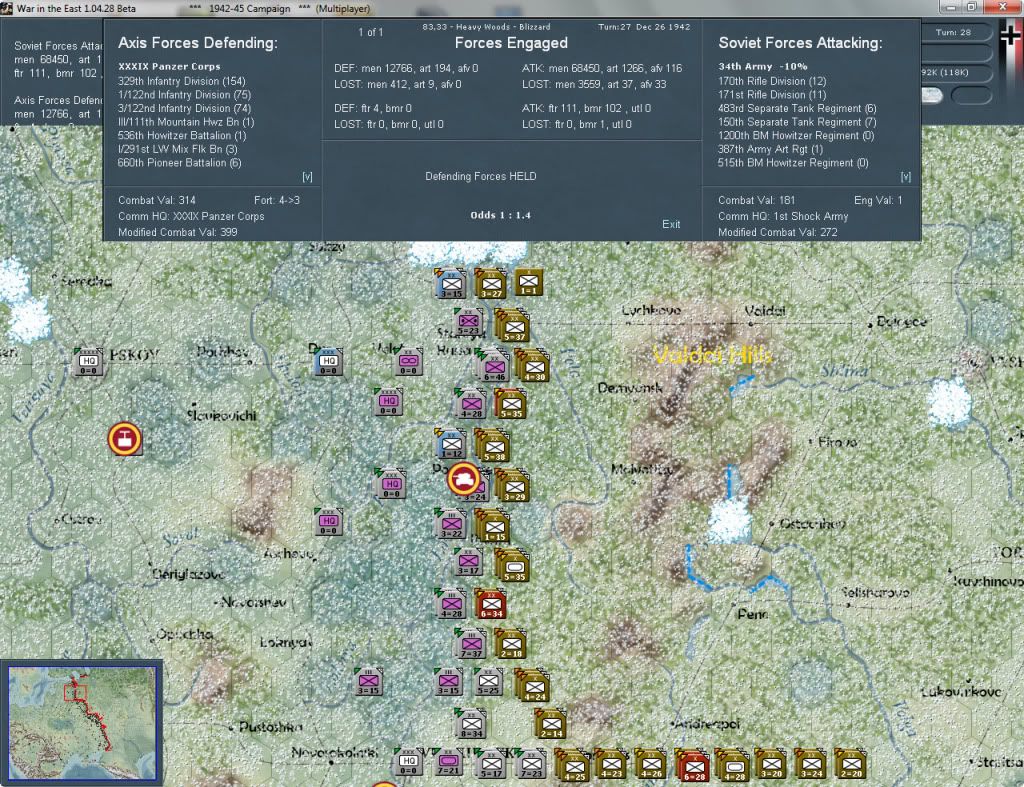The image size is (1024, 787).
Task: Minimize the War in the East window
Action: click(x=950, y=7)
